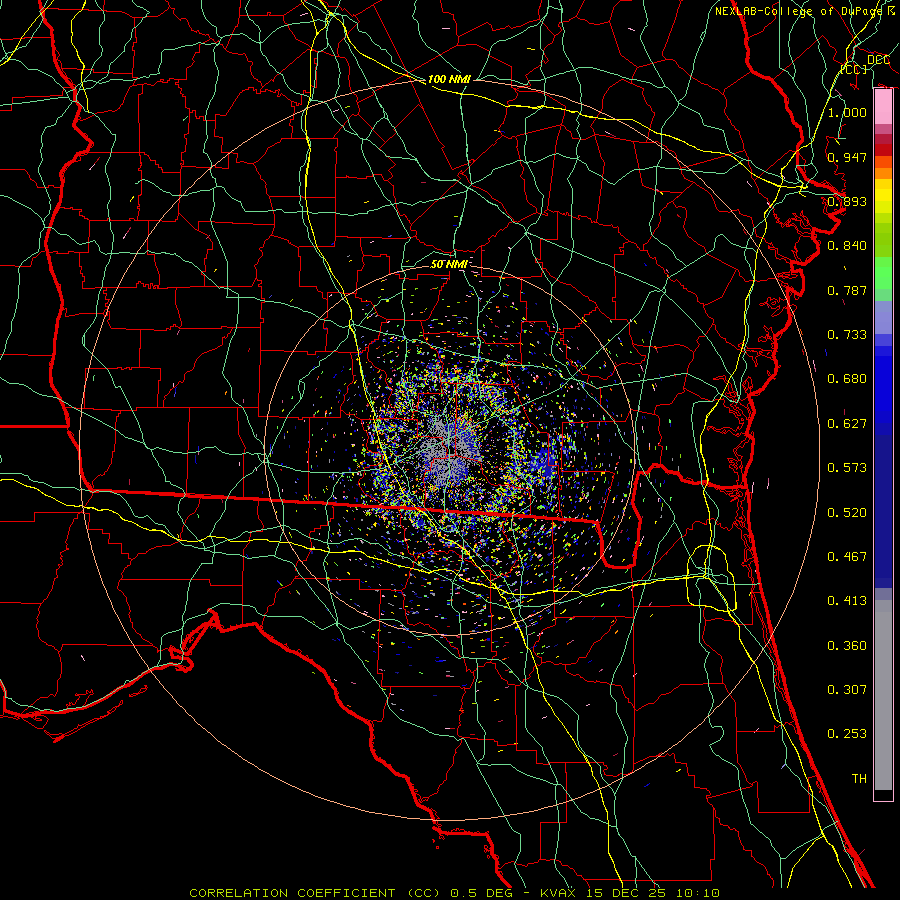Click the "100 NMI" range ring label
This screenshot has width=900, height=900.
[x=449, y=79]
